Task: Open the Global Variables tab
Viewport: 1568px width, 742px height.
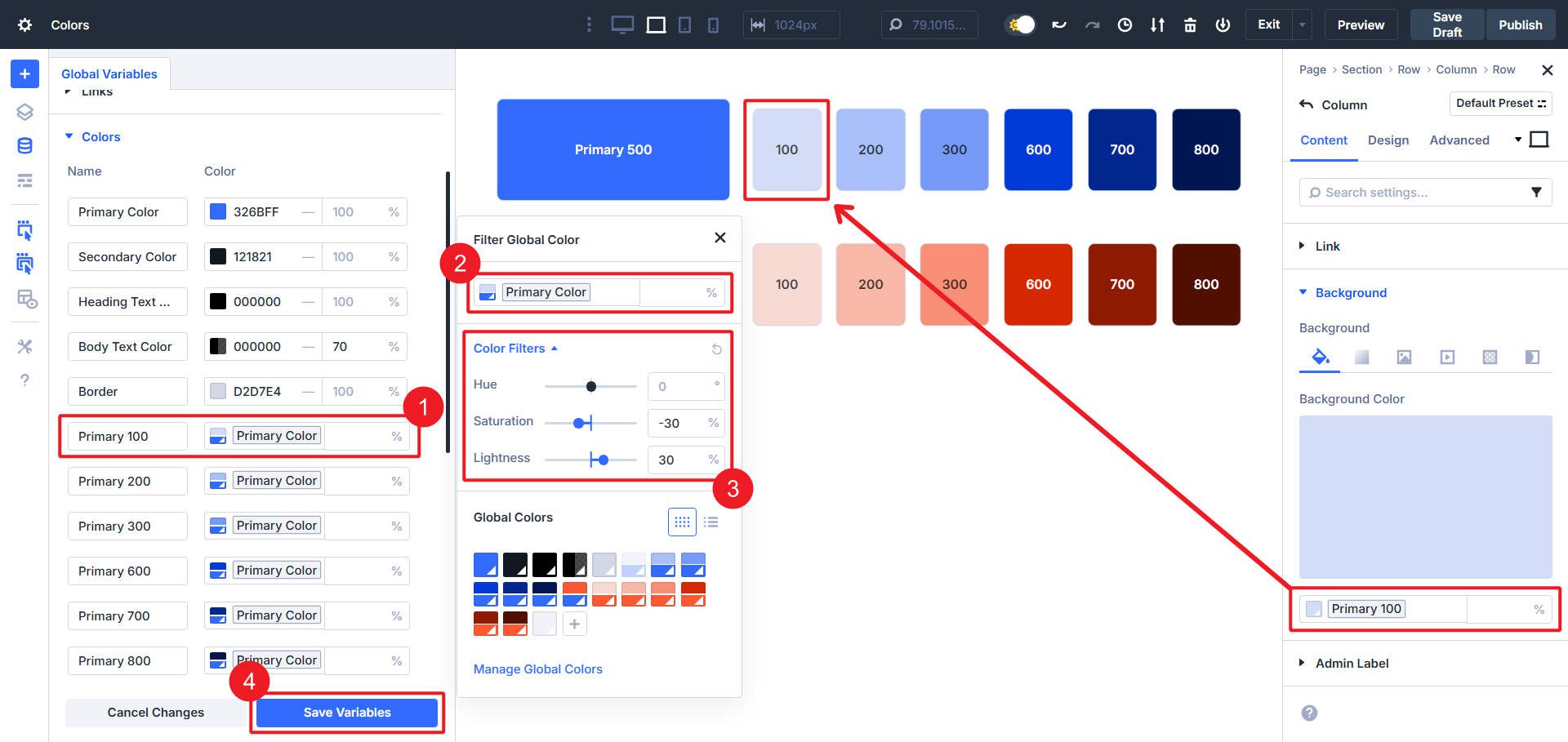Action: 110,73
